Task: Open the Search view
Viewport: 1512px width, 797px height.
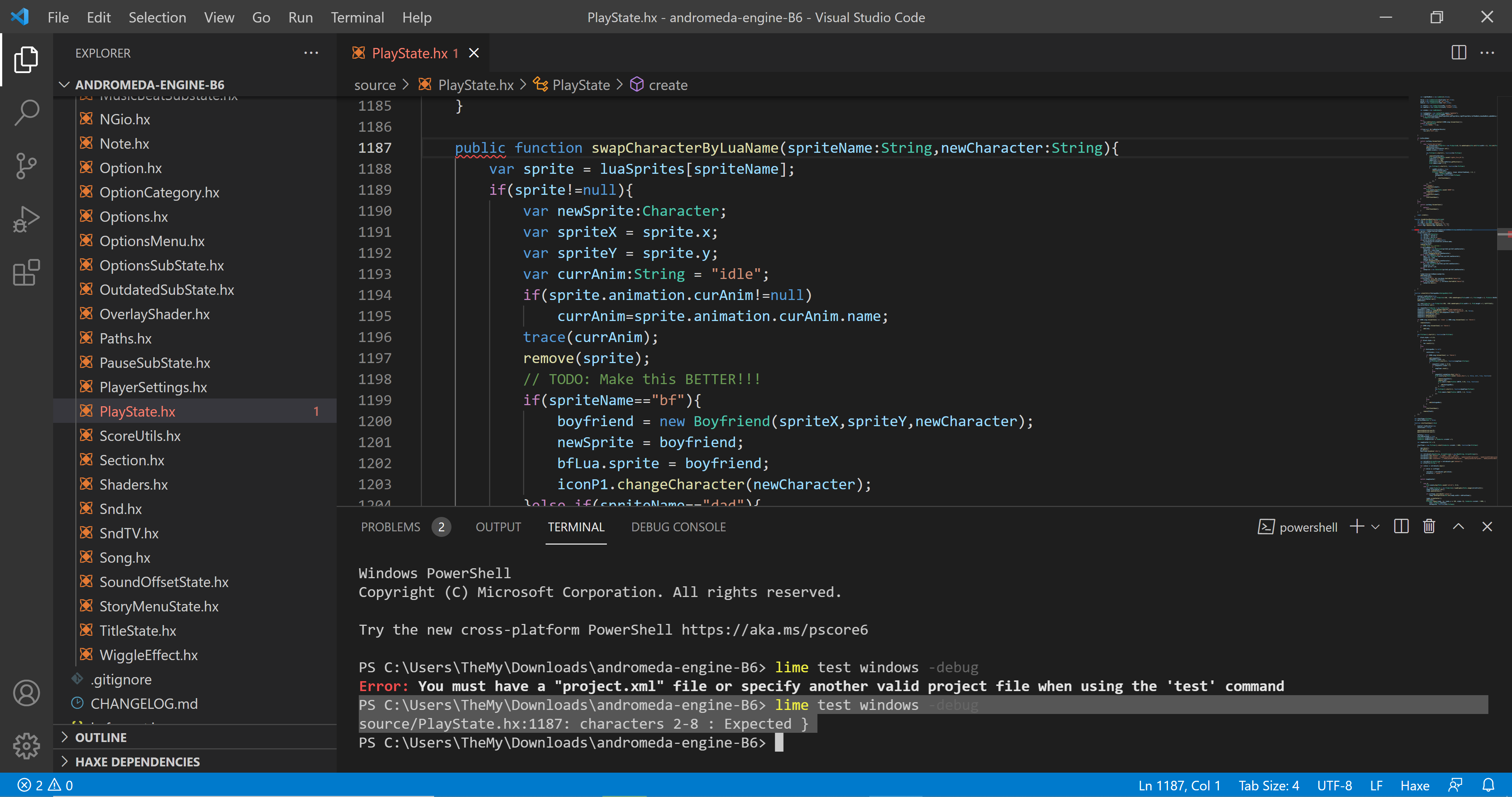Action: click(x=27, y=112)
